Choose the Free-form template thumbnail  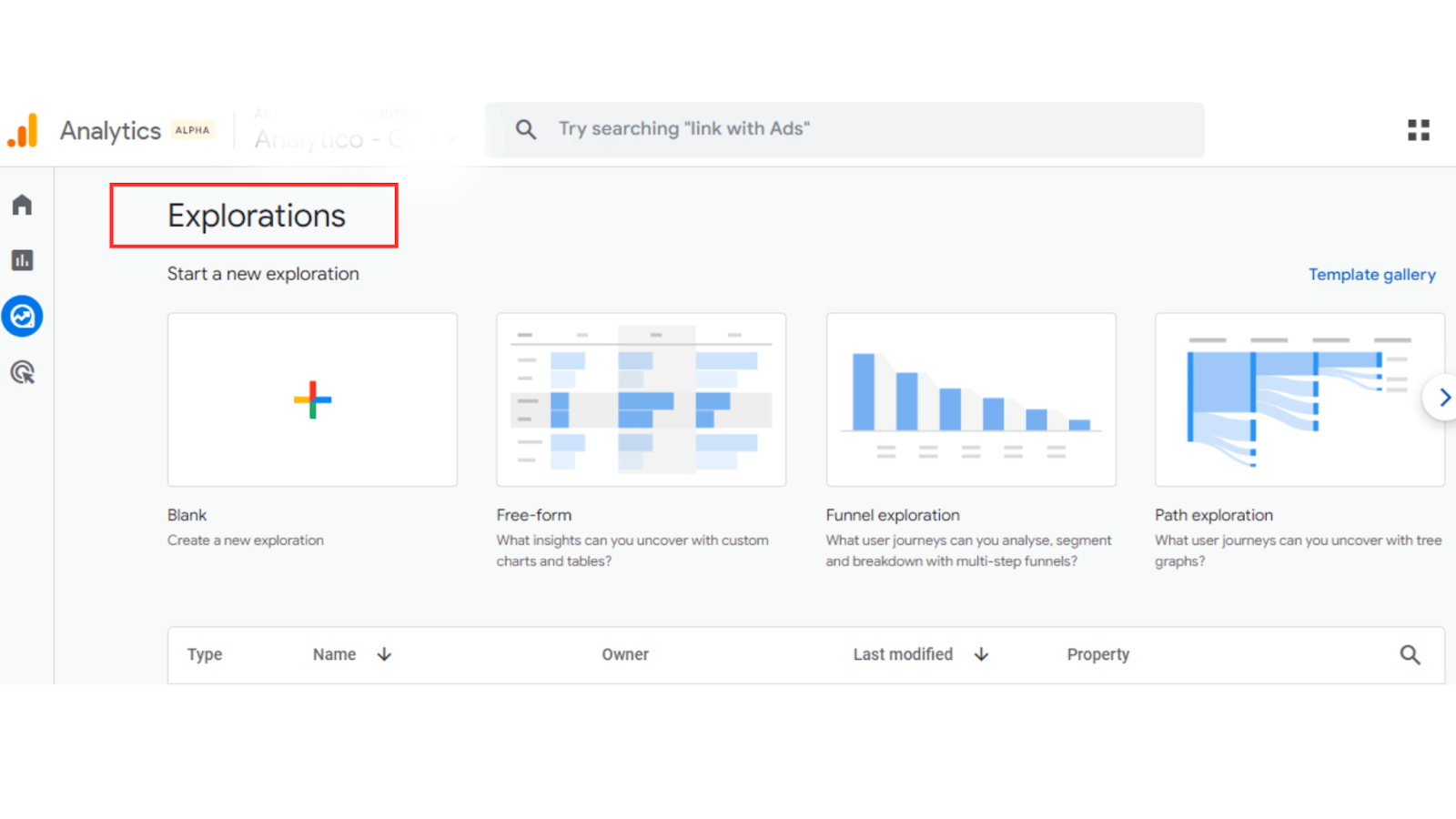click(641, 399)
